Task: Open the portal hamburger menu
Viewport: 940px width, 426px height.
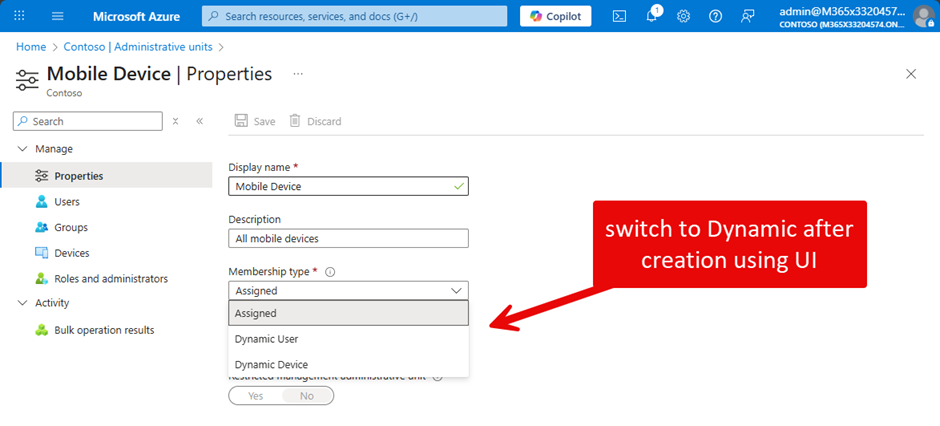Action: [58, 16]
